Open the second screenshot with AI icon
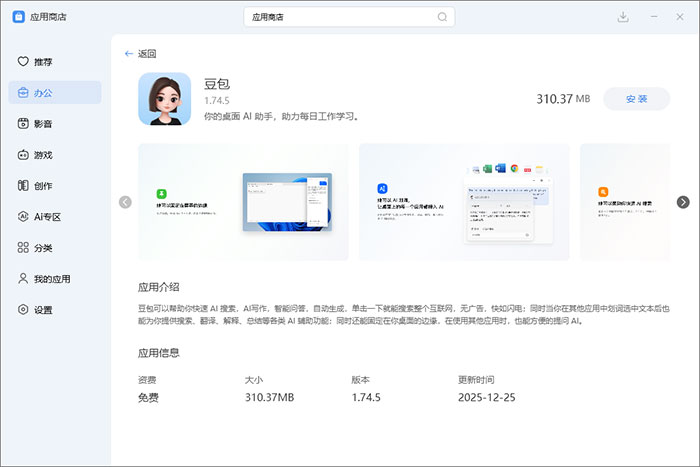The image size is (700, 467). [x=464, y=202]
